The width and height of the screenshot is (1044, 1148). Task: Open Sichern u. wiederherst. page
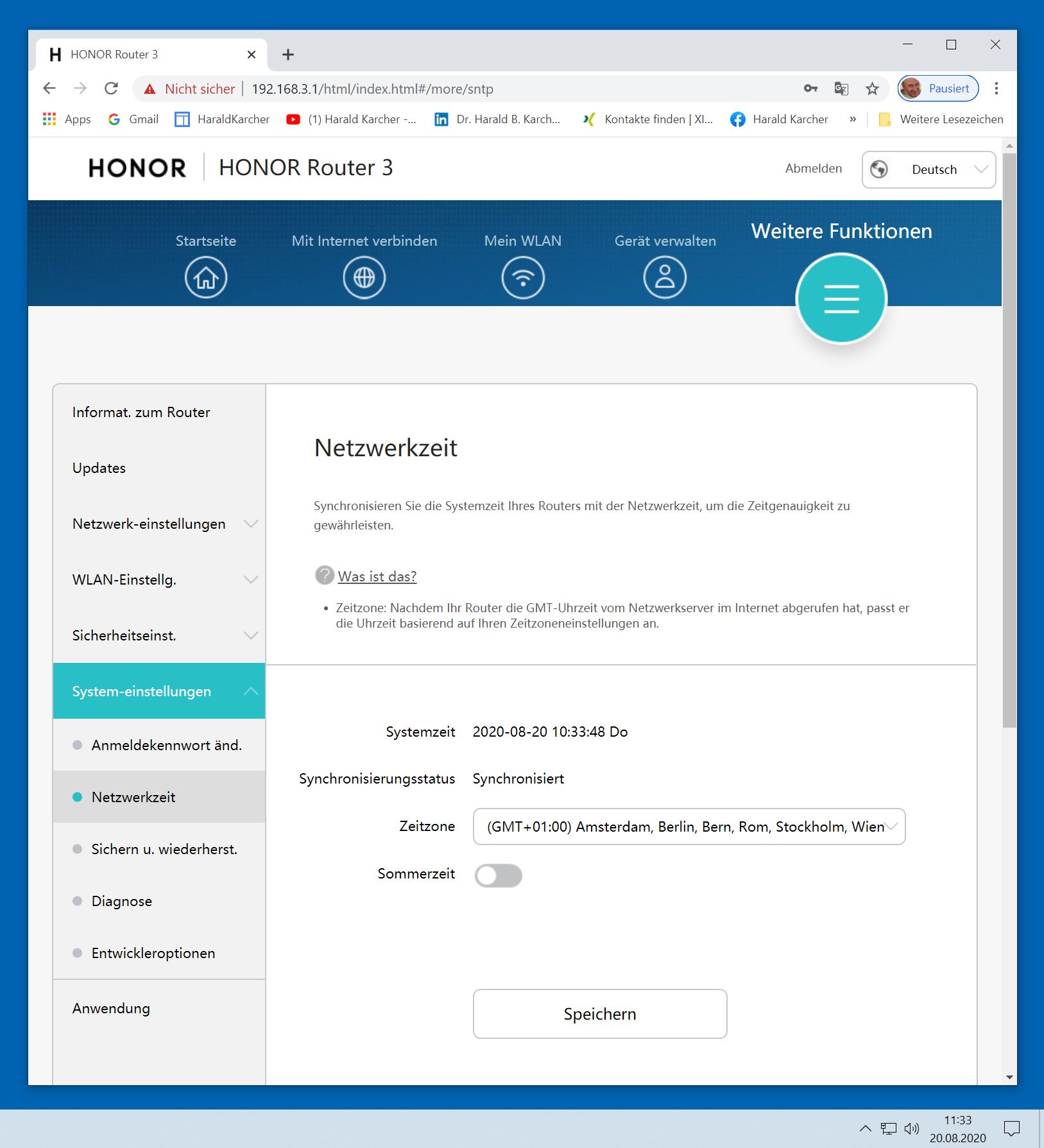[x=159, y=849]
